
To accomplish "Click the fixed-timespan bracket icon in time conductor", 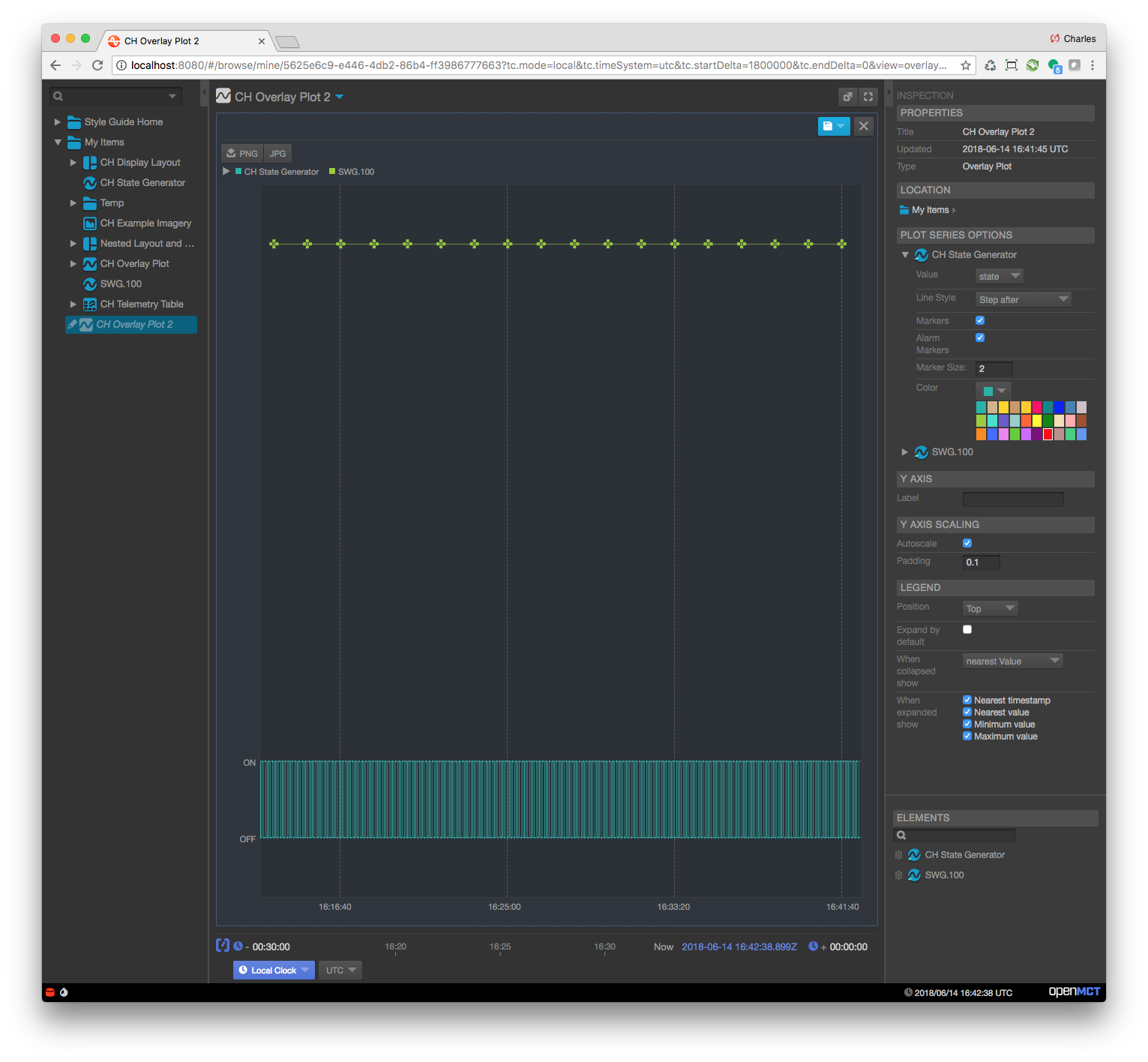I will 222,946.
